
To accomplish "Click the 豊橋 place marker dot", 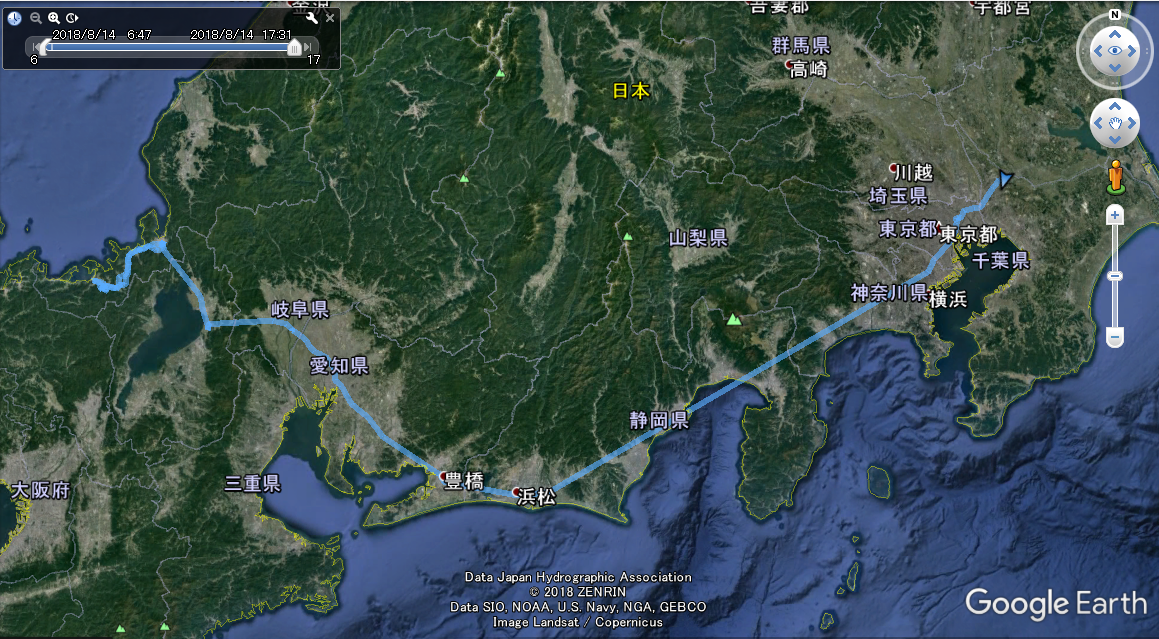I will (443, 476).
